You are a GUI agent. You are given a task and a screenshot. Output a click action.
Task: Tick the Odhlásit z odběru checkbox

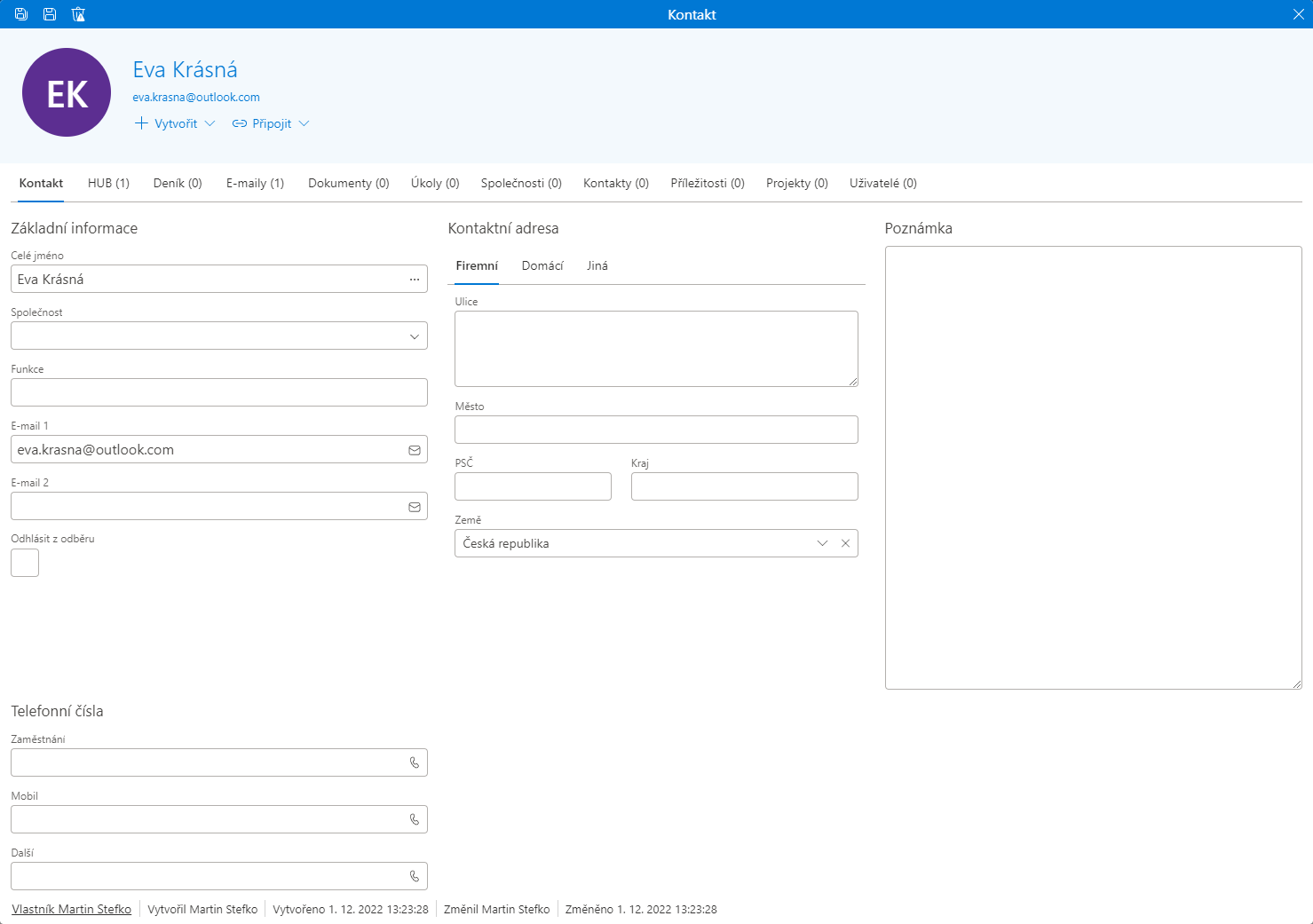pyautogui.click(x=25, y=563)
